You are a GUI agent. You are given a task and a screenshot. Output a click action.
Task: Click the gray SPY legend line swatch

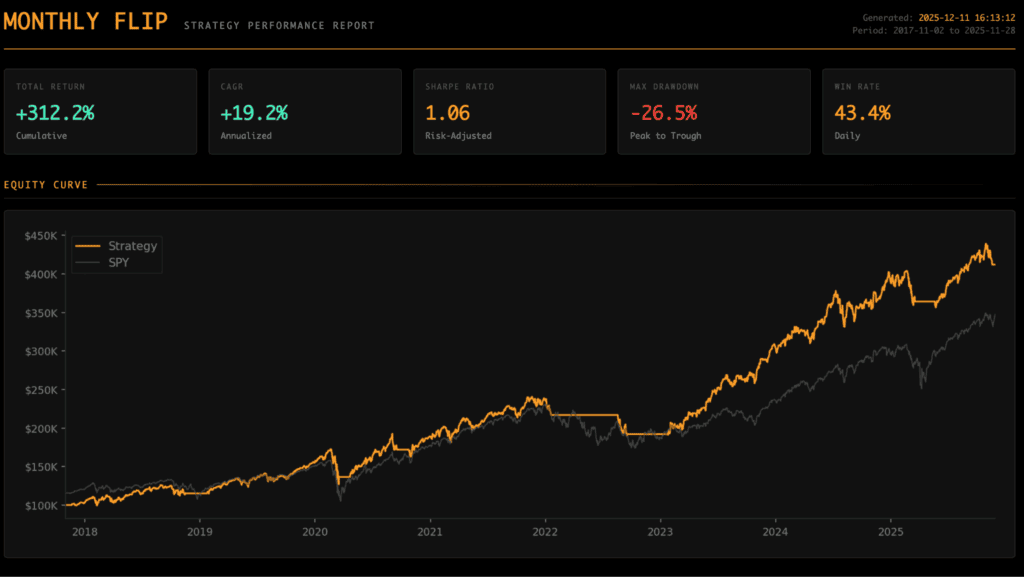pyautogui.click(x=89, y=262)
